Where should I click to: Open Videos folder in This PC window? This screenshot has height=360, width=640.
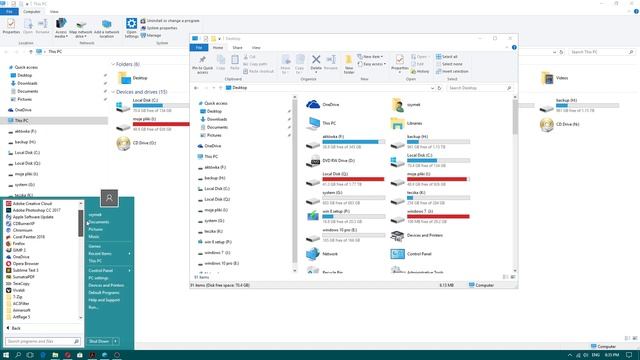tap(555, 78)
